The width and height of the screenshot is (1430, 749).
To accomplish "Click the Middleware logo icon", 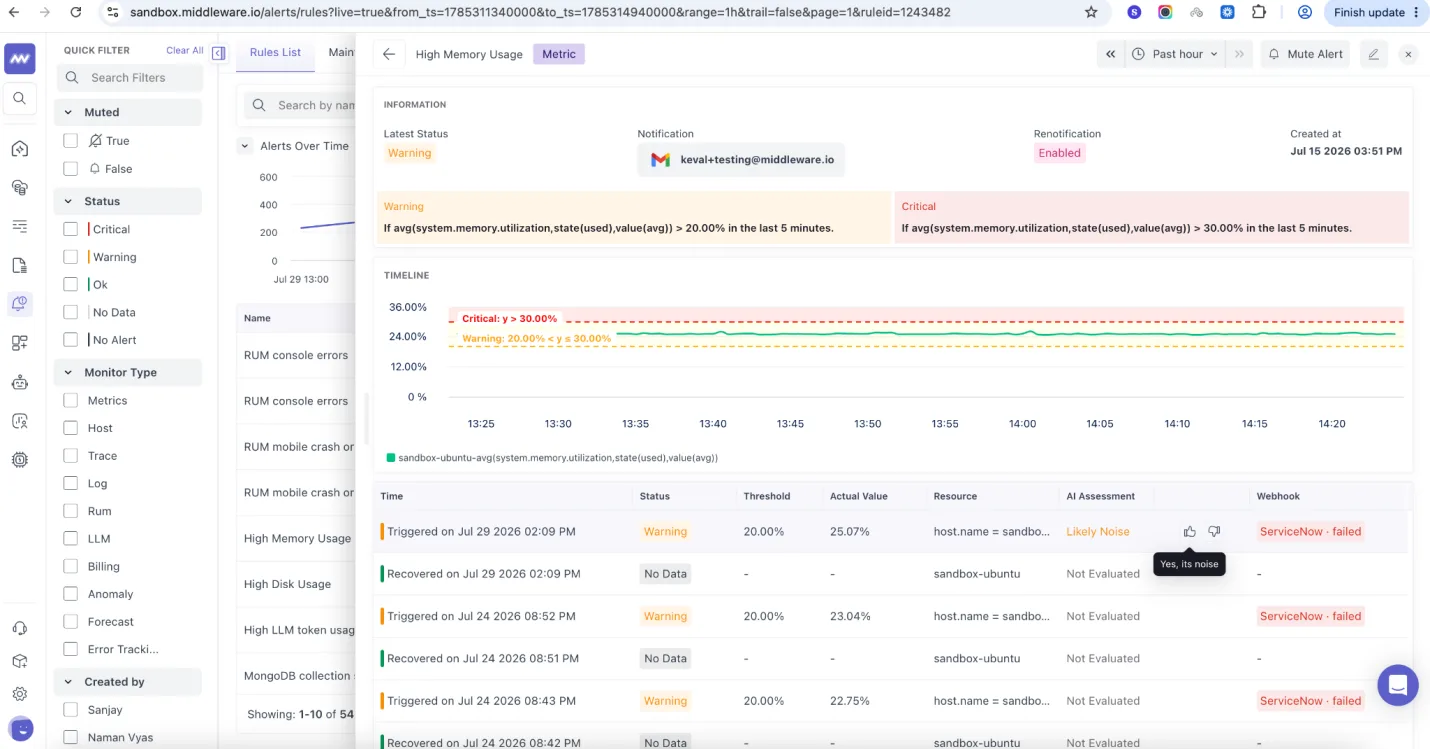I will 20,59.
